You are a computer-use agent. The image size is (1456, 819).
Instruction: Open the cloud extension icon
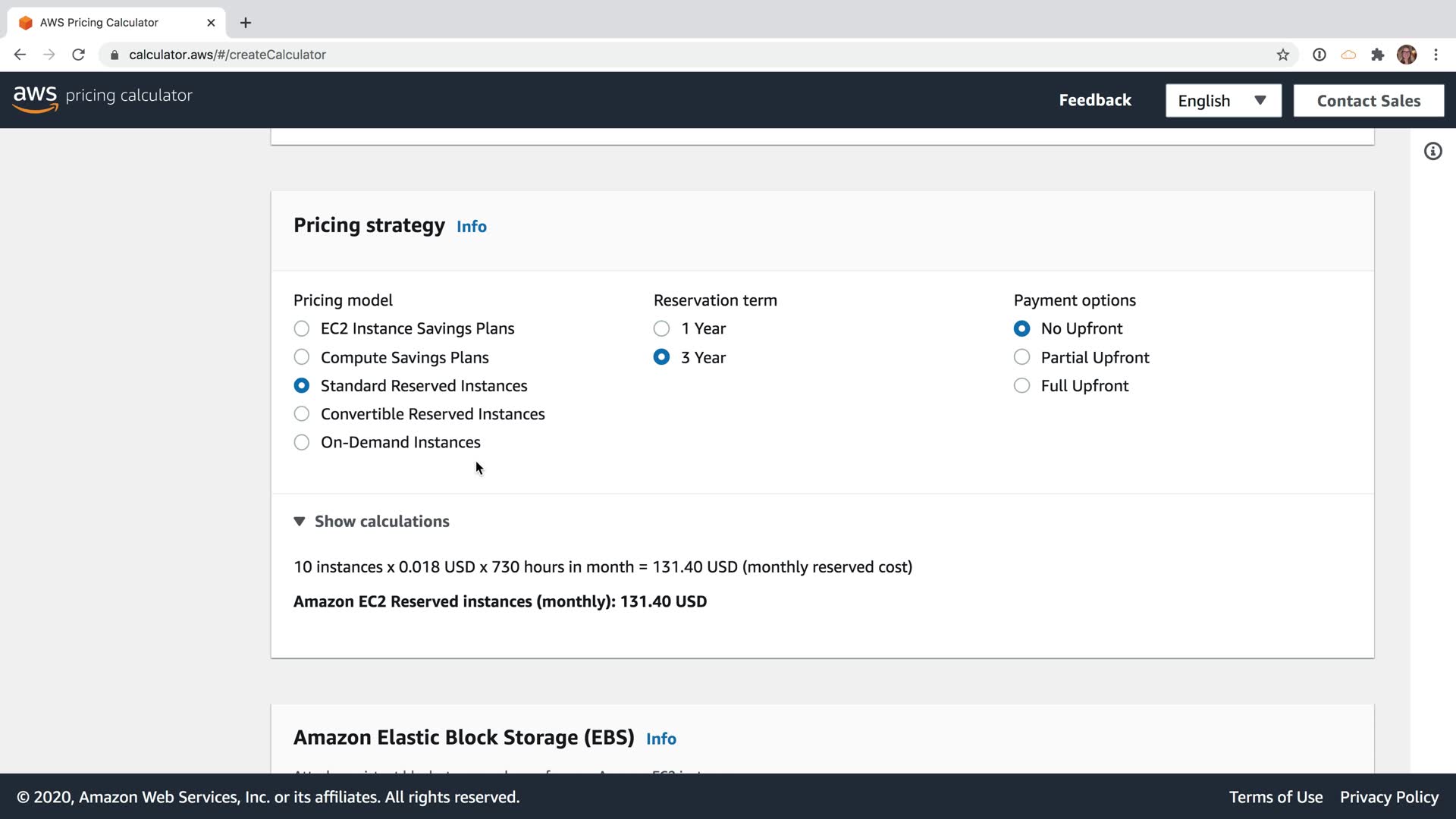[1348, 55]
